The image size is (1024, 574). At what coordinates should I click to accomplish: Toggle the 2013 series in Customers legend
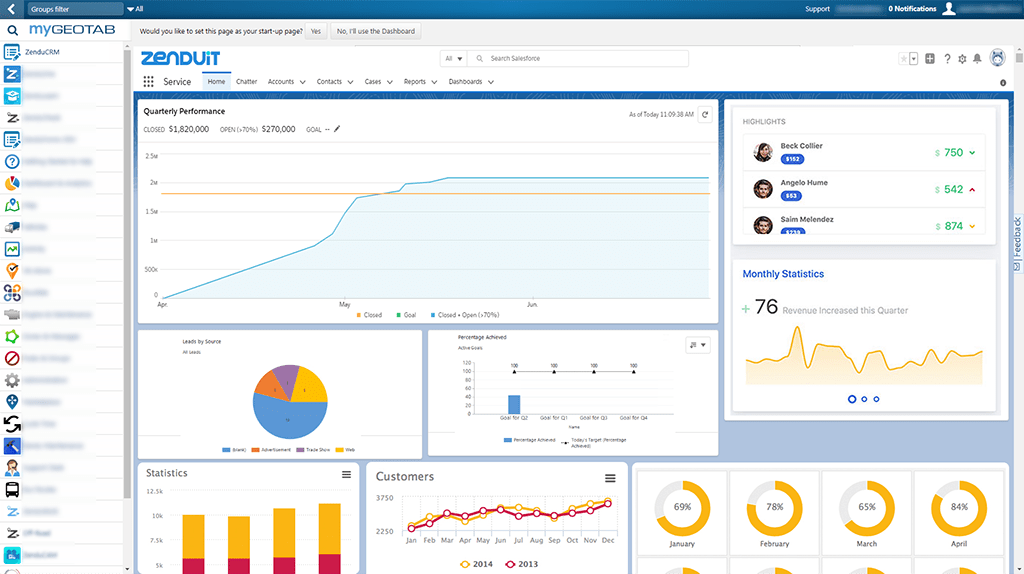522,564
